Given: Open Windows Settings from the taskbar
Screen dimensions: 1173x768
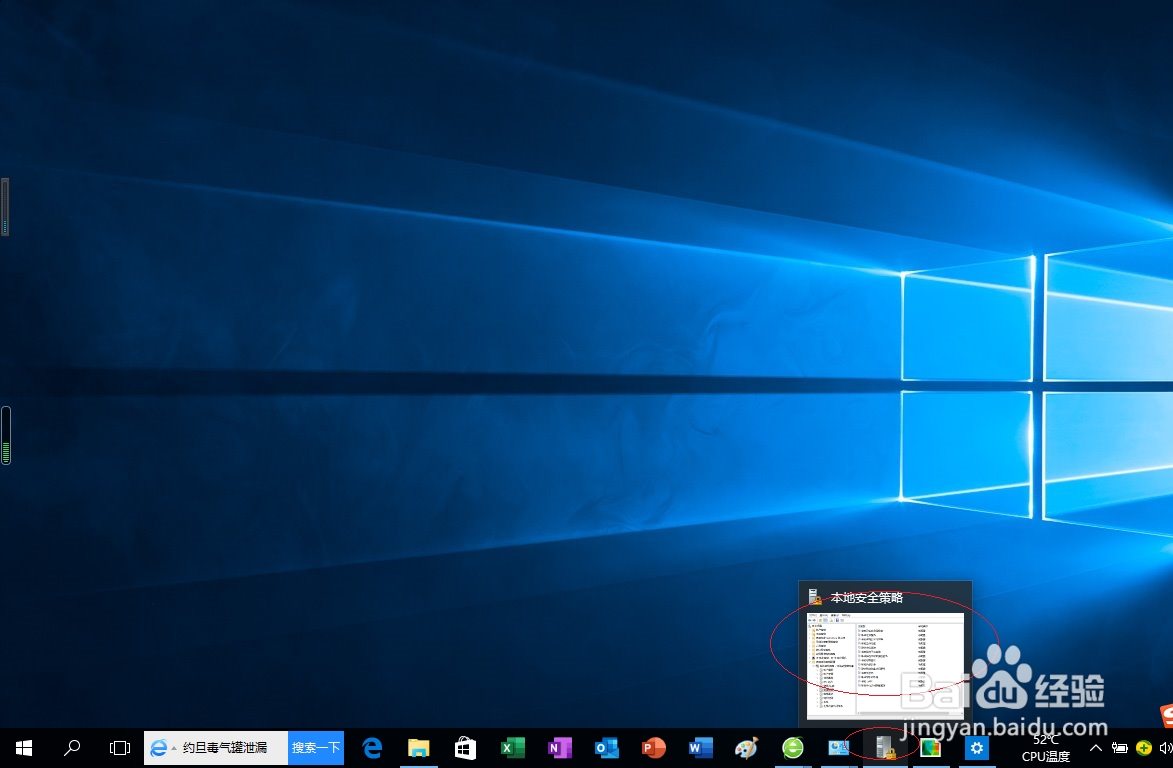Looking at the screenshot, I should 976,747.
